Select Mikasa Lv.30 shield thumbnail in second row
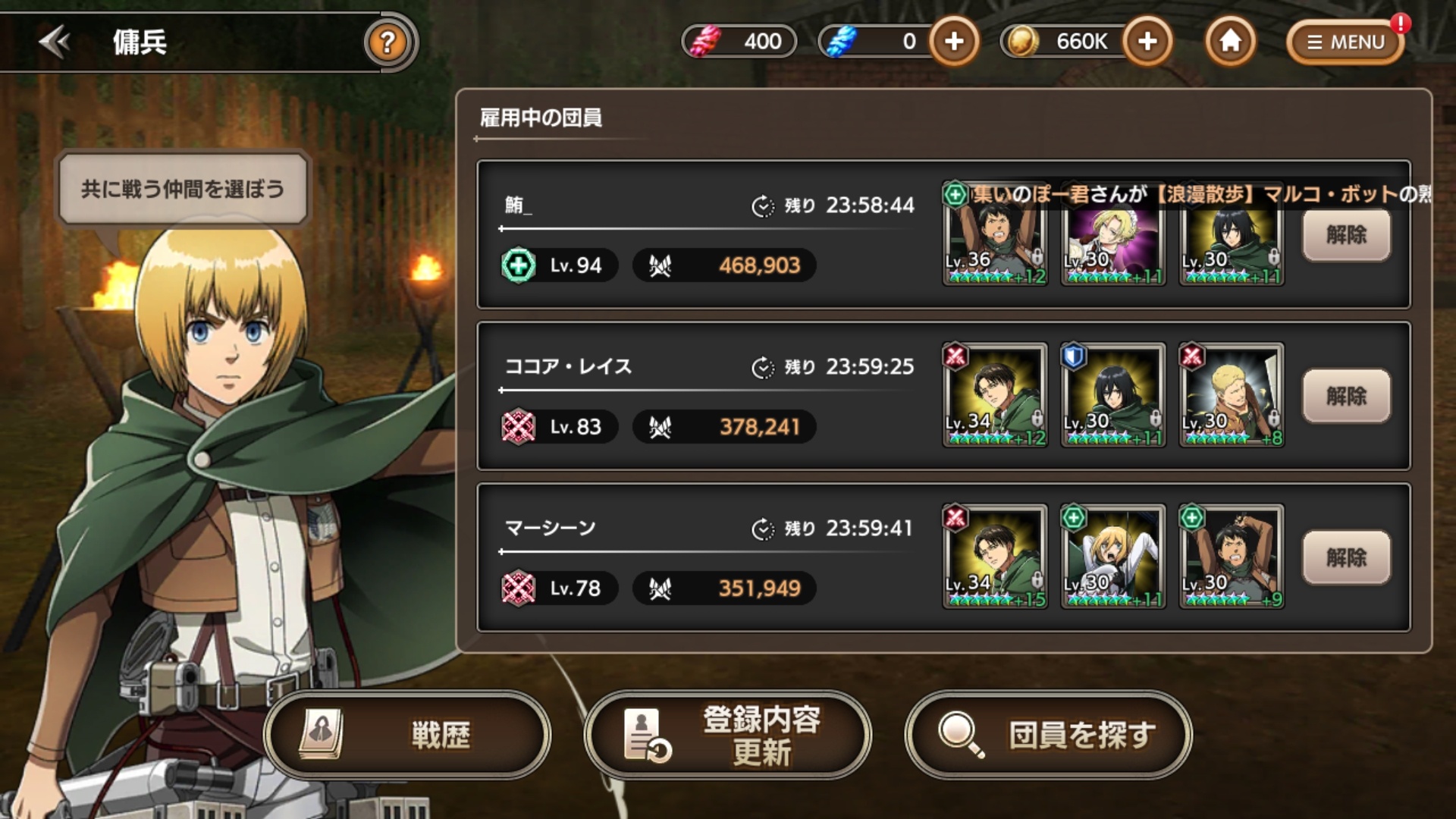Image resolution: width=1456 pixels, height=819 pixels. tap(1113, 395)
